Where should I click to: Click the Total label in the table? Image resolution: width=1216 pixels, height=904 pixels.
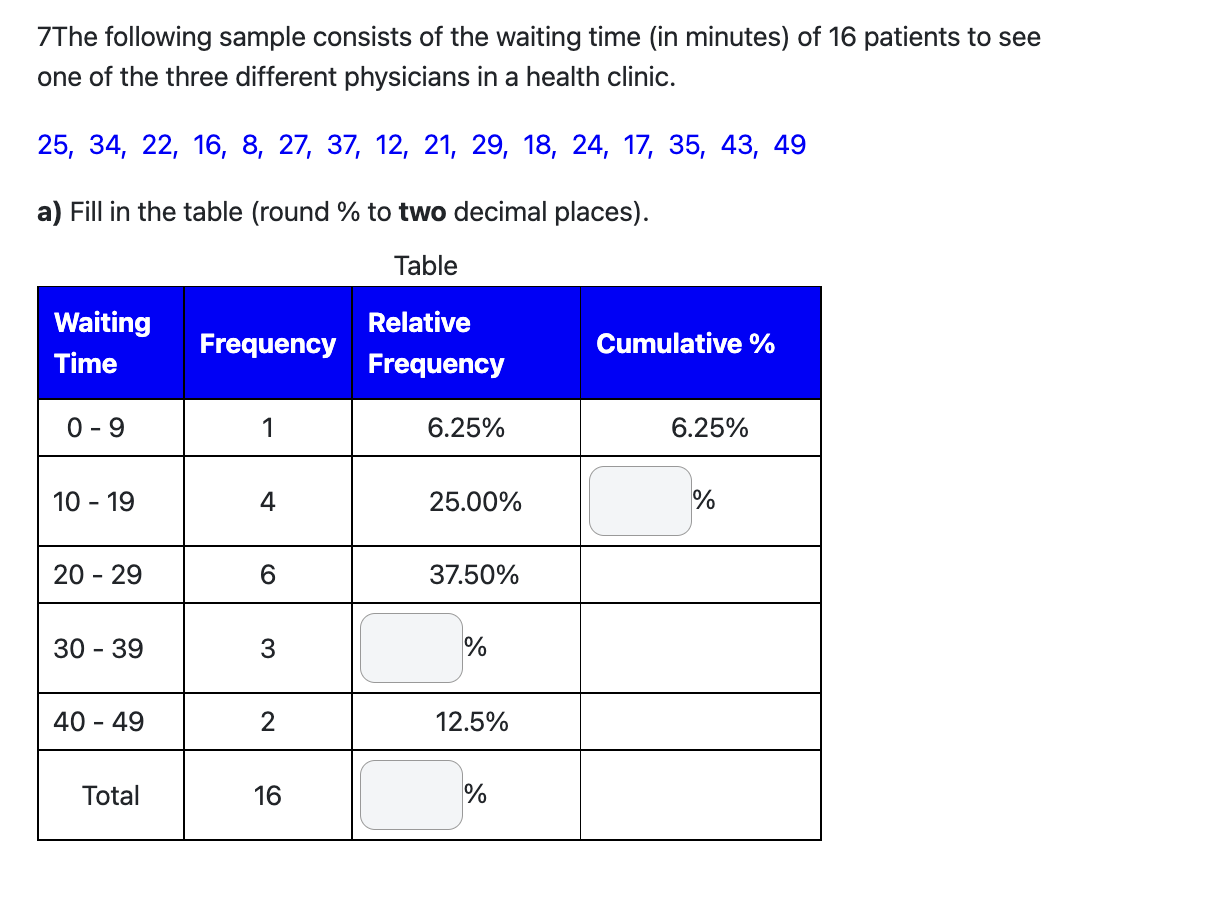point(110,795)
